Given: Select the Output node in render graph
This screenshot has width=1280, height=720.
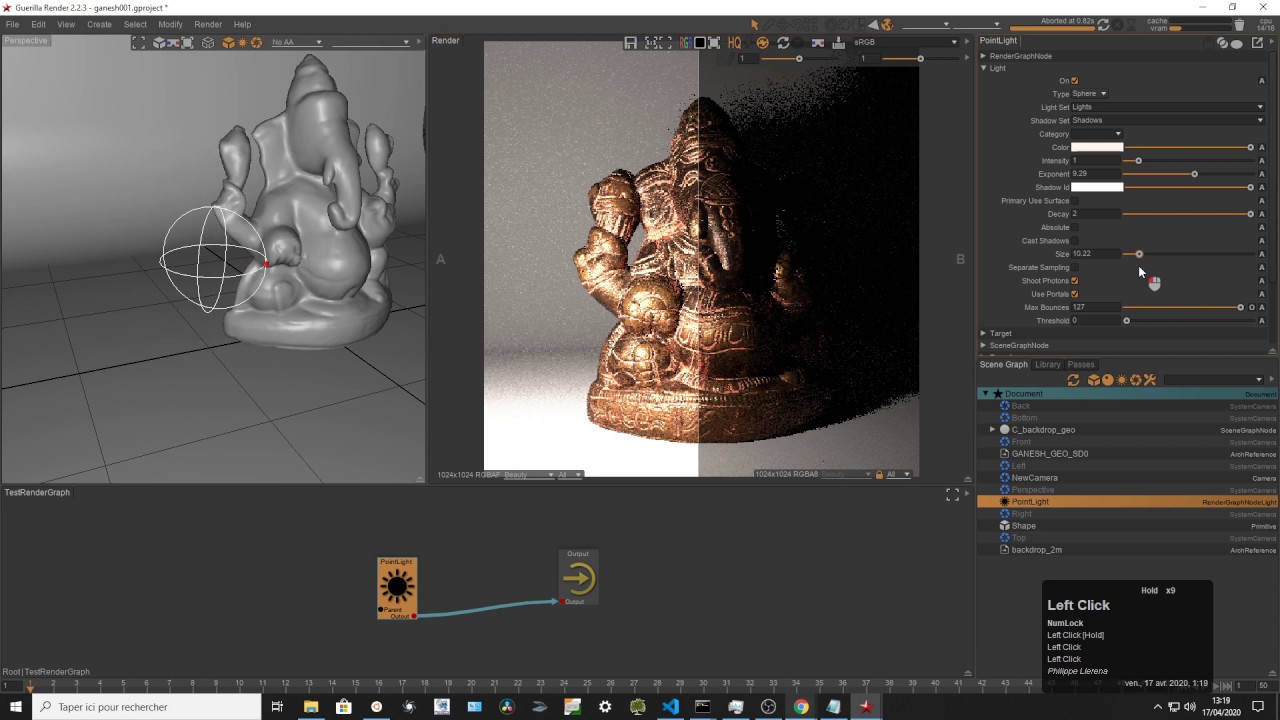Looking at the screenshot, I should (x=578, y=577).
